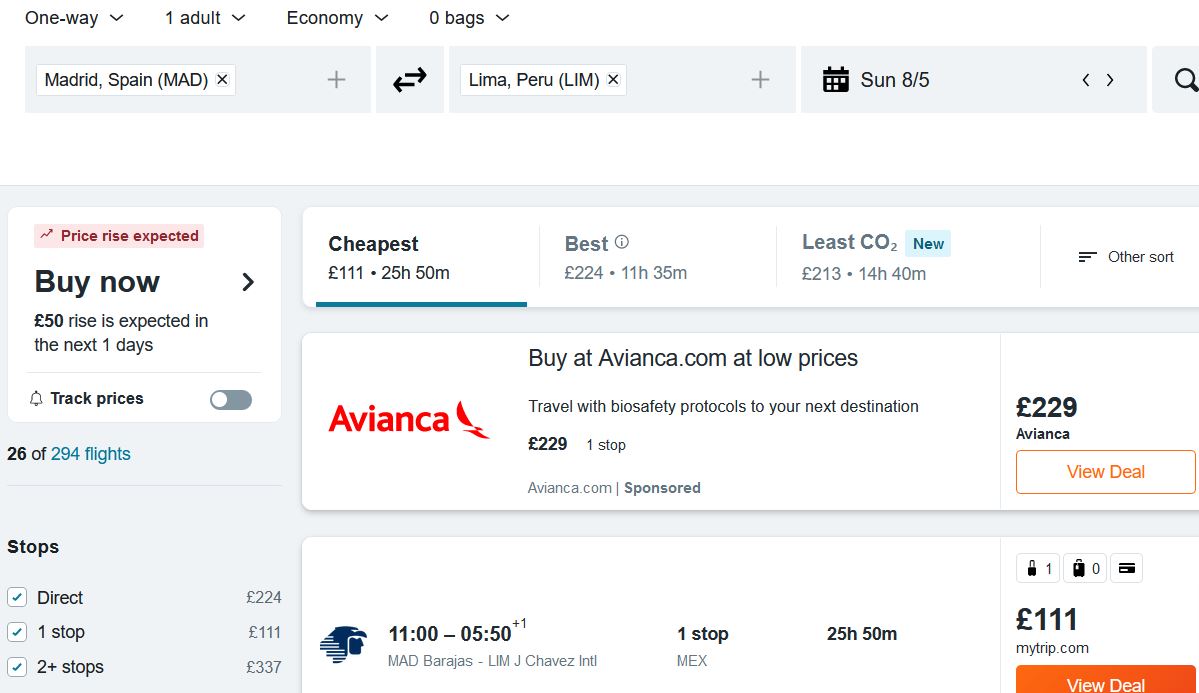Toggle the Track prices switch
Image resolution: width=1199 pixels, height=693 pixels.
pyautogui.click(x=231, y=399)
